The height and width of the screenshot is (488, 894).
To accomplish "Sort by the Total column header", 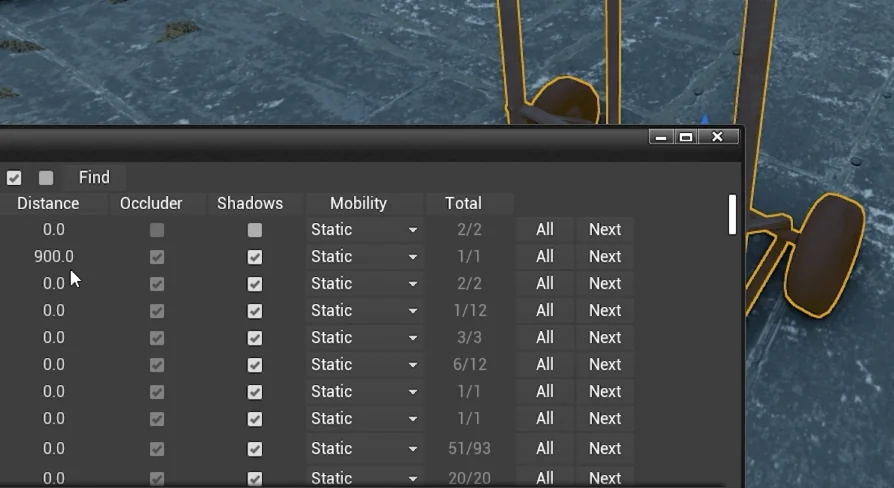I will click(x=464, y=204).
